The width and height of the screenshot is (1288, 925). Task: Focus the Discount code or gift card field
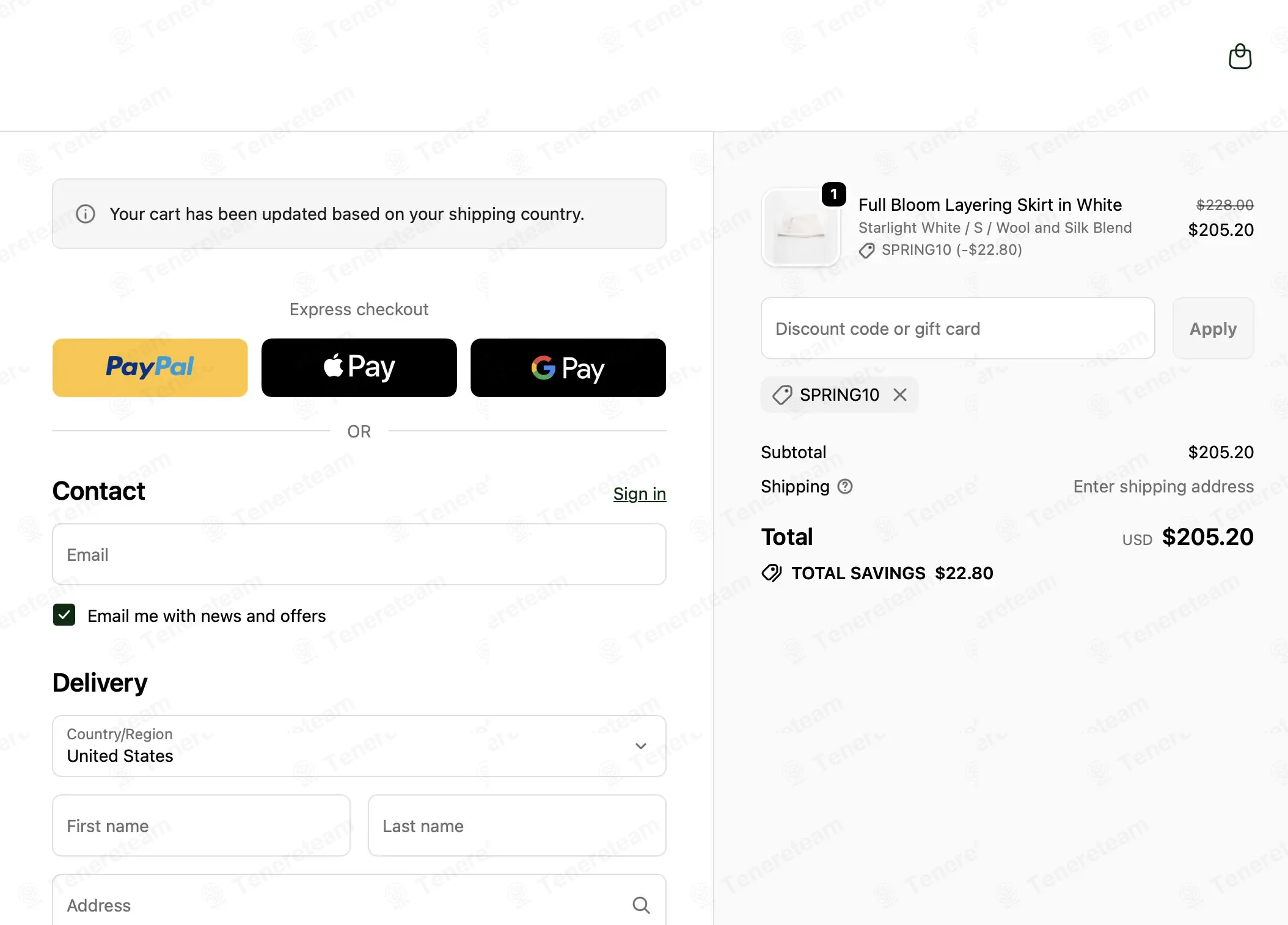point(958,328)
